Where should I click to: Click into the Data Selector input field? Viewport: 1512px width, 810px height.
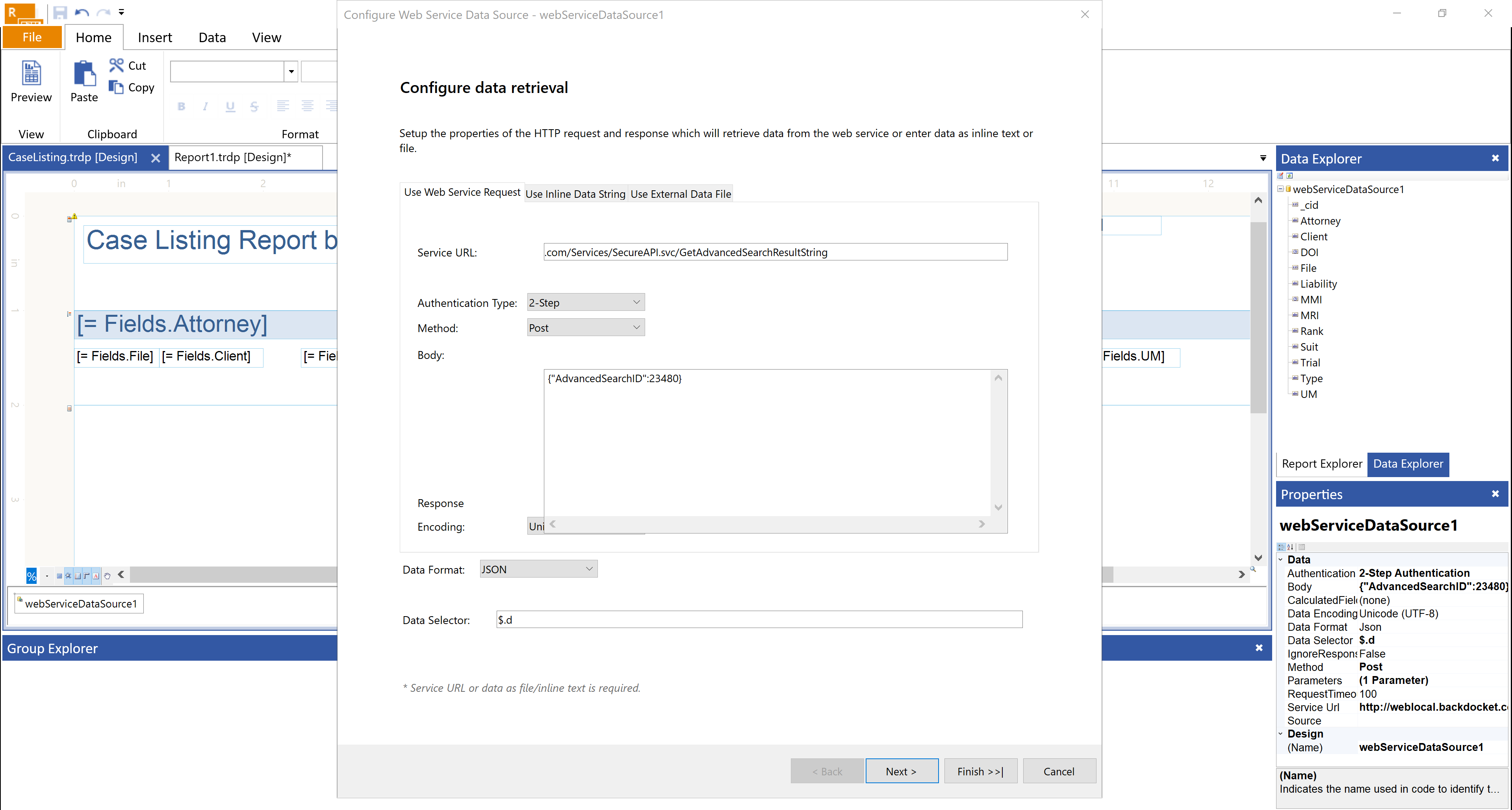(x=759, y=620)
